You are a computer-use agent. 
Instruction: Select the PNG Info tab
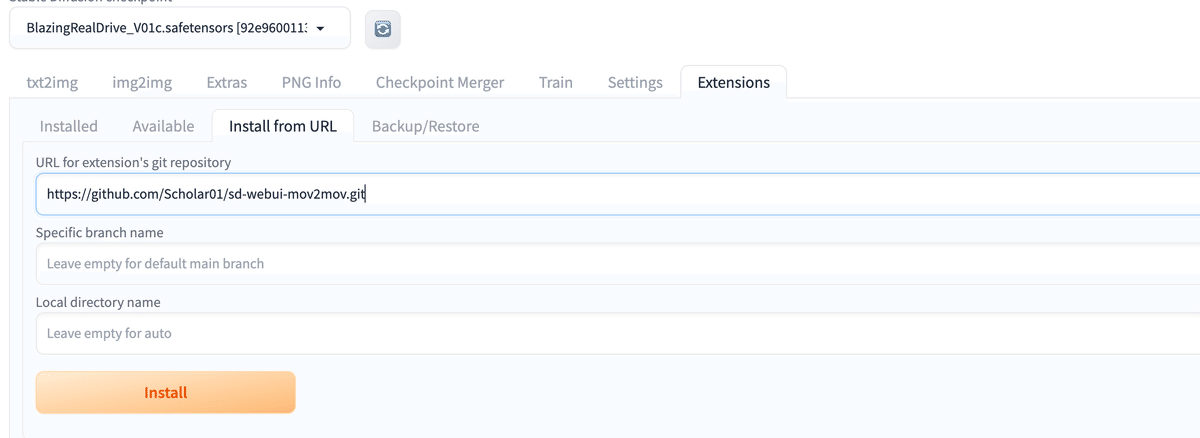pos(311,82)
